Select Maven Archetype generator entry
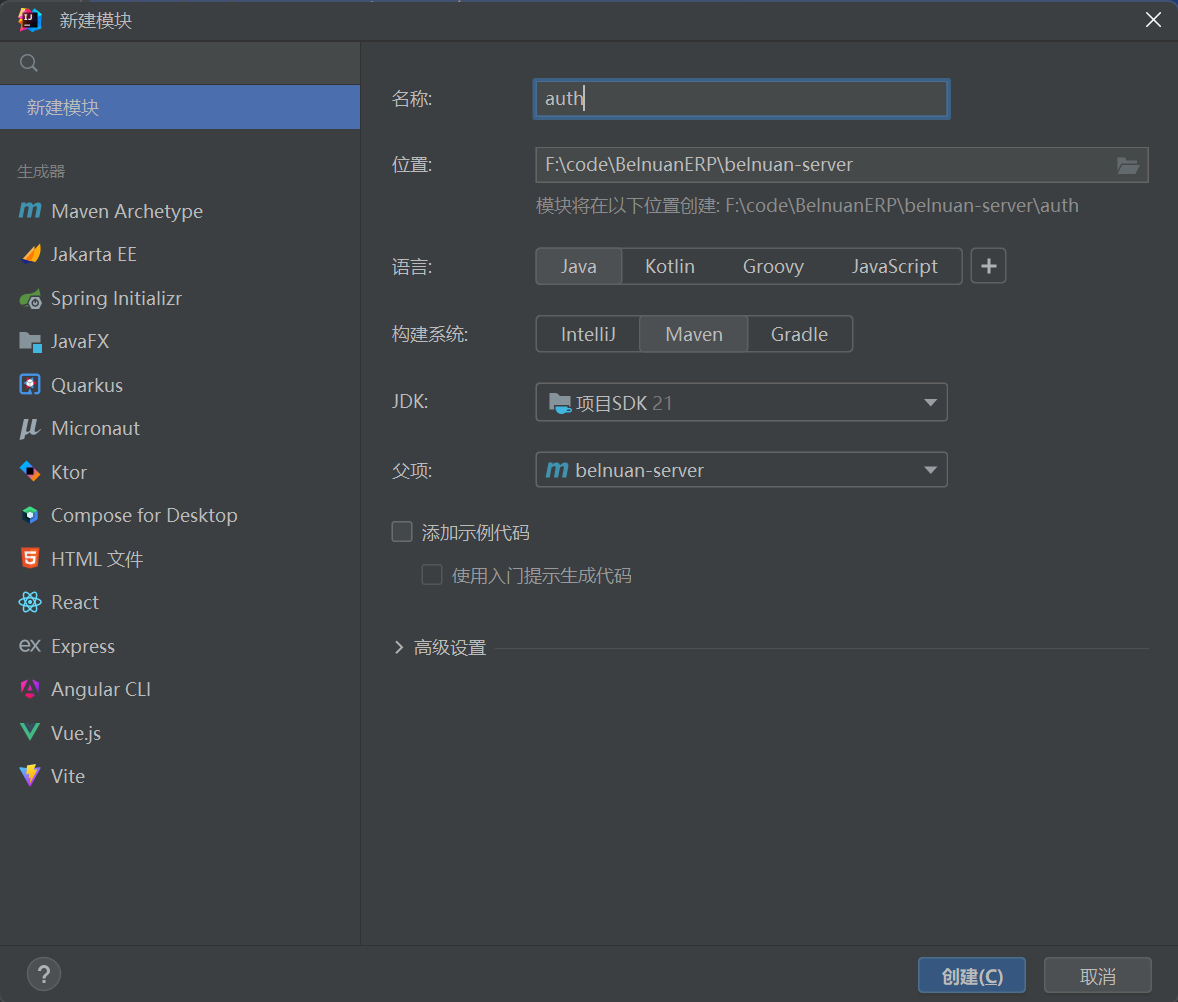 180,211
